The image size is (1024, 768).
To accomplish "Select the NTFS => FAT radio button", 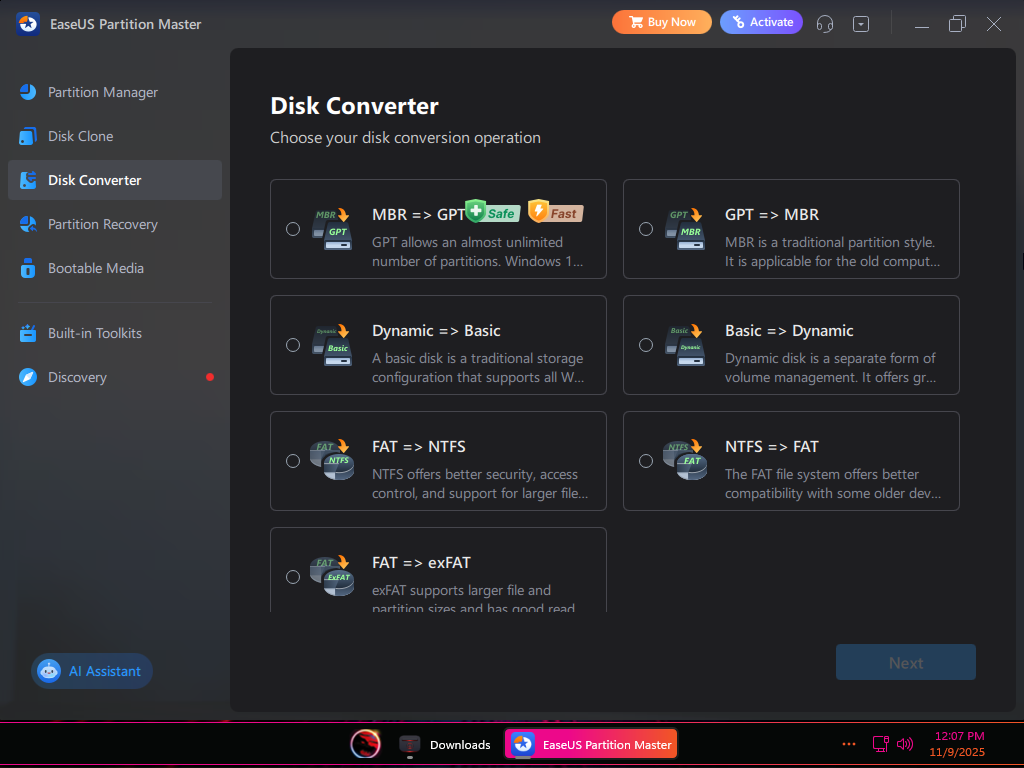I will coord(646,461).
